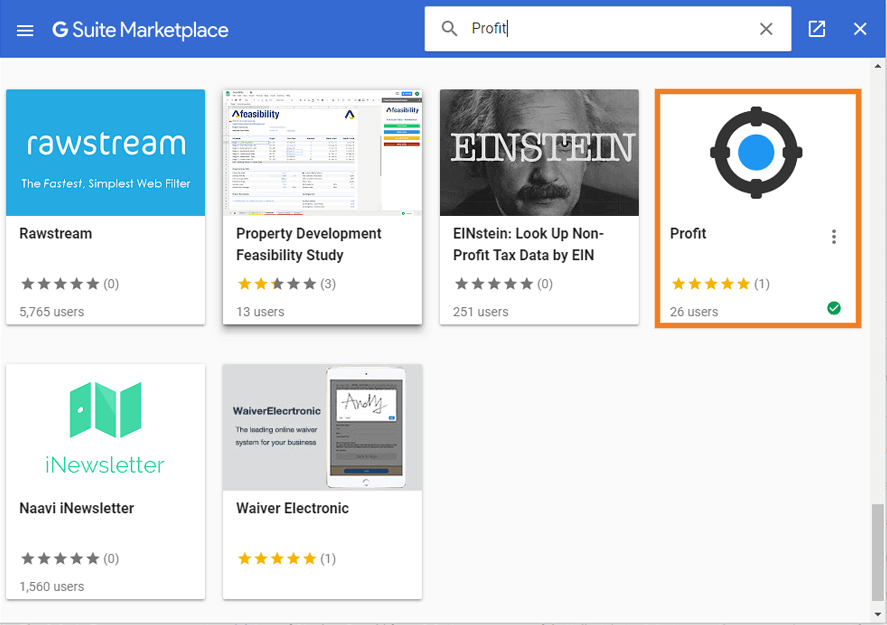Screen dimensions: 887x625
Task: Open the Waiver Electronic title
Action: click(292, 508)
